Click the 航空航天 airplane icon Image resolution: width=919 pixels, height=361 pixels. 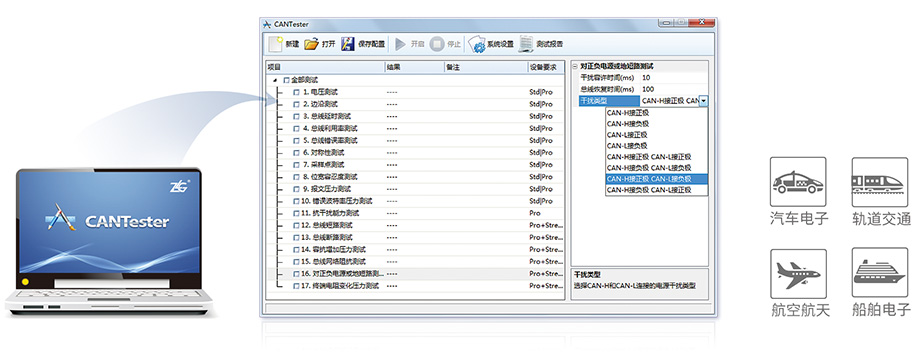tap(798, 274)
